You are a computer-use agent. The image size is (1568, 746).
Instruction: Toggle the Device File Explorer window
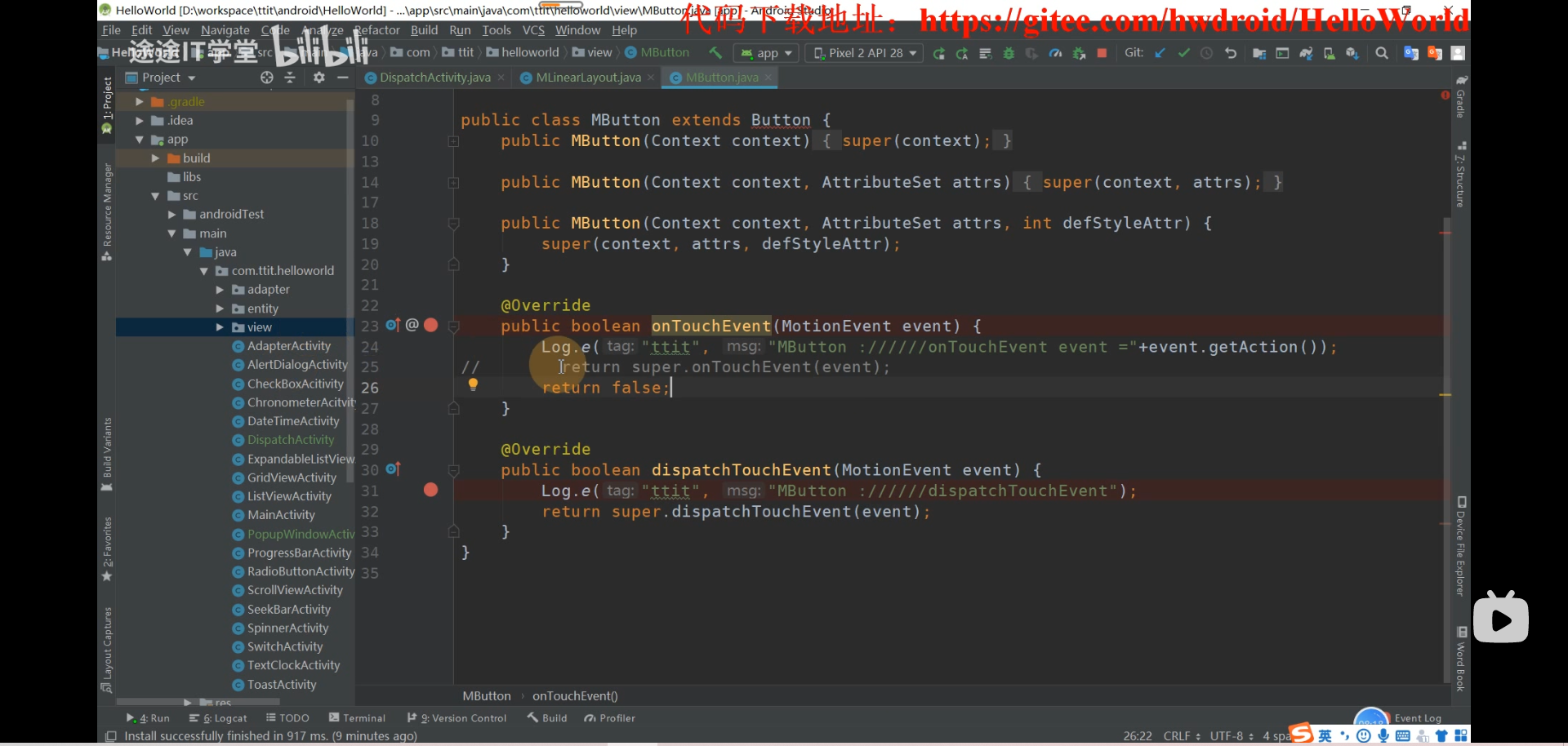coord(1461,546)
